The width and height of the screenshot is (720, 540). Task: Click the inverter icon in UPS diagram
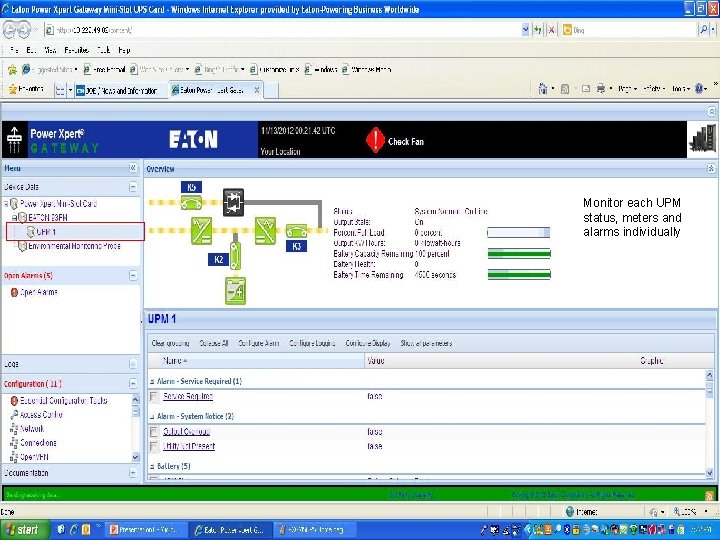tap(265, 231)
